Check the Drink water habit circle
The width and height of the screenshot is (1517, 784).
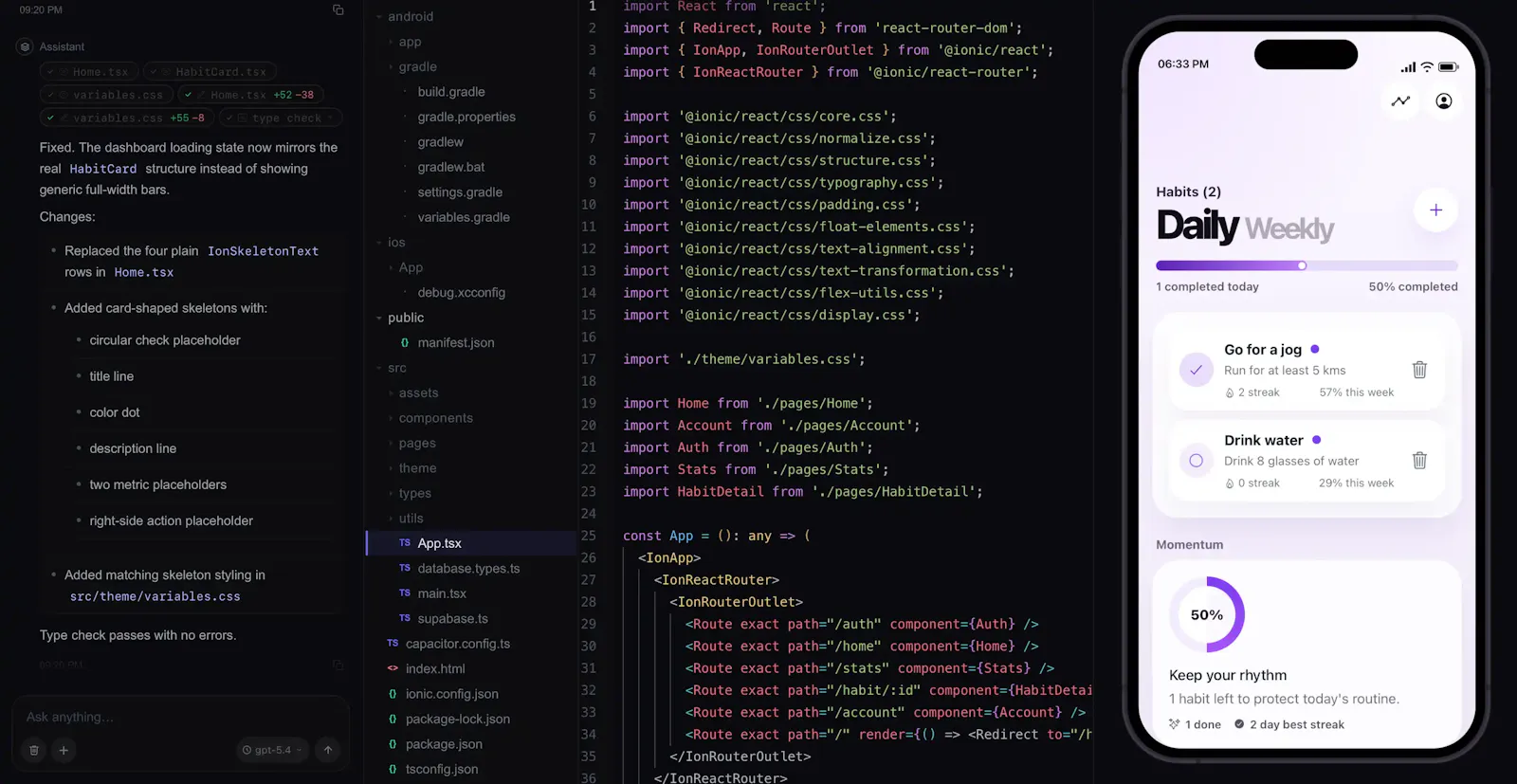pos(1197,461)
